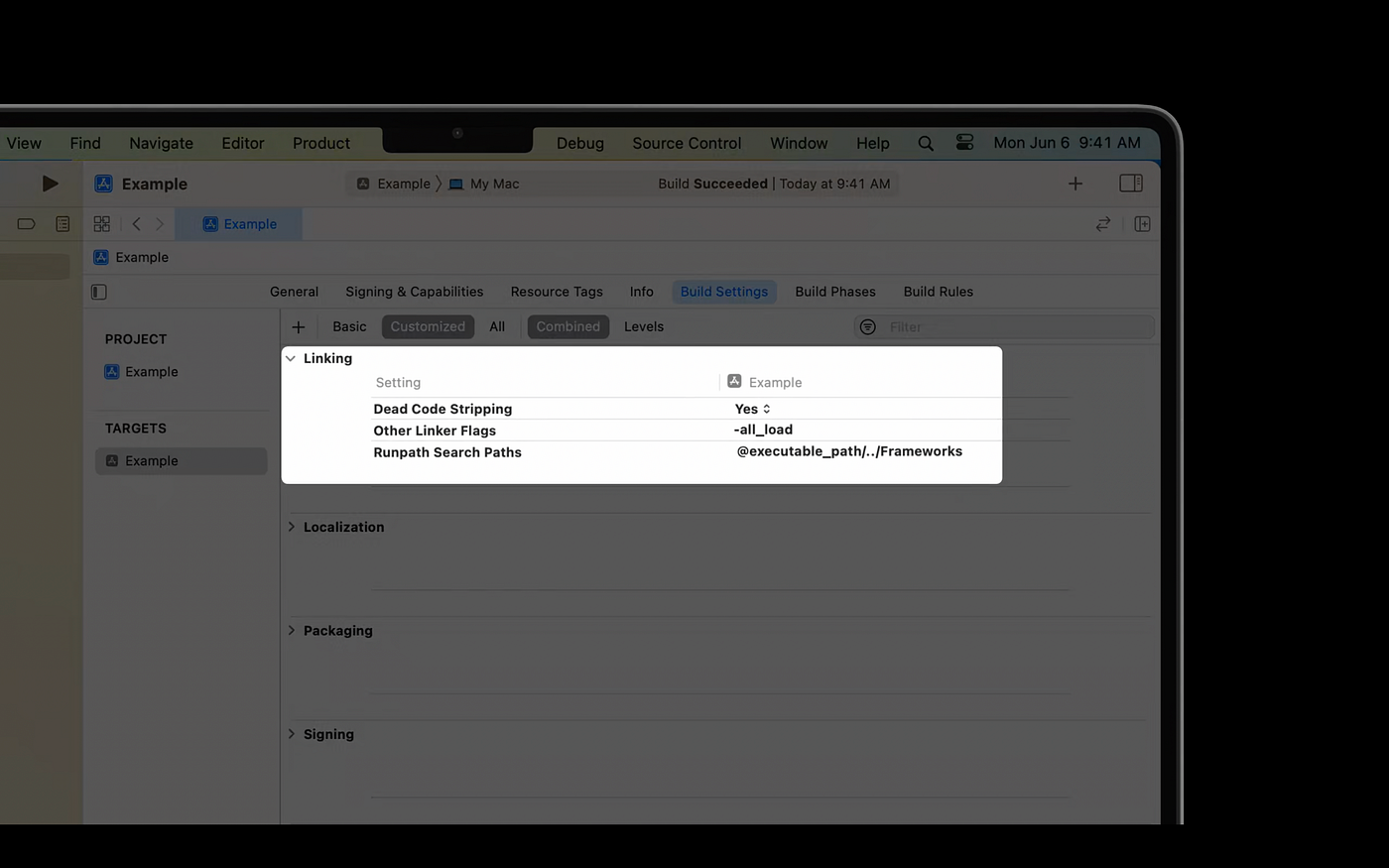Screen dimensions: 1389x868
Task: Click Example icon in breadcrumb bar
Action: 101,257
